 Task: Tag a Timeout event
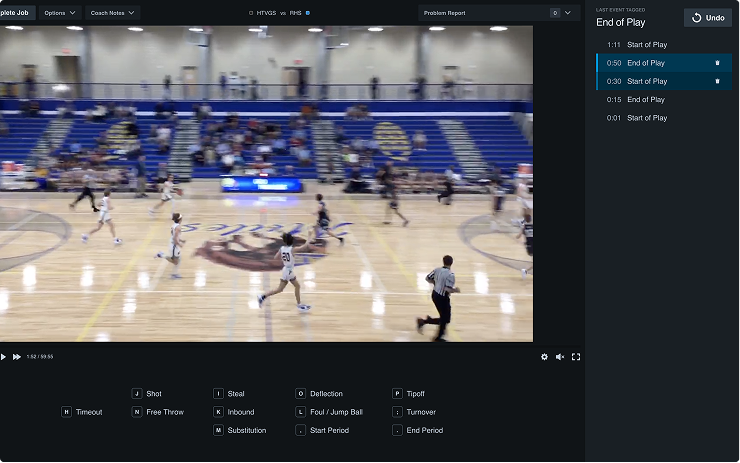pos(82,412)
